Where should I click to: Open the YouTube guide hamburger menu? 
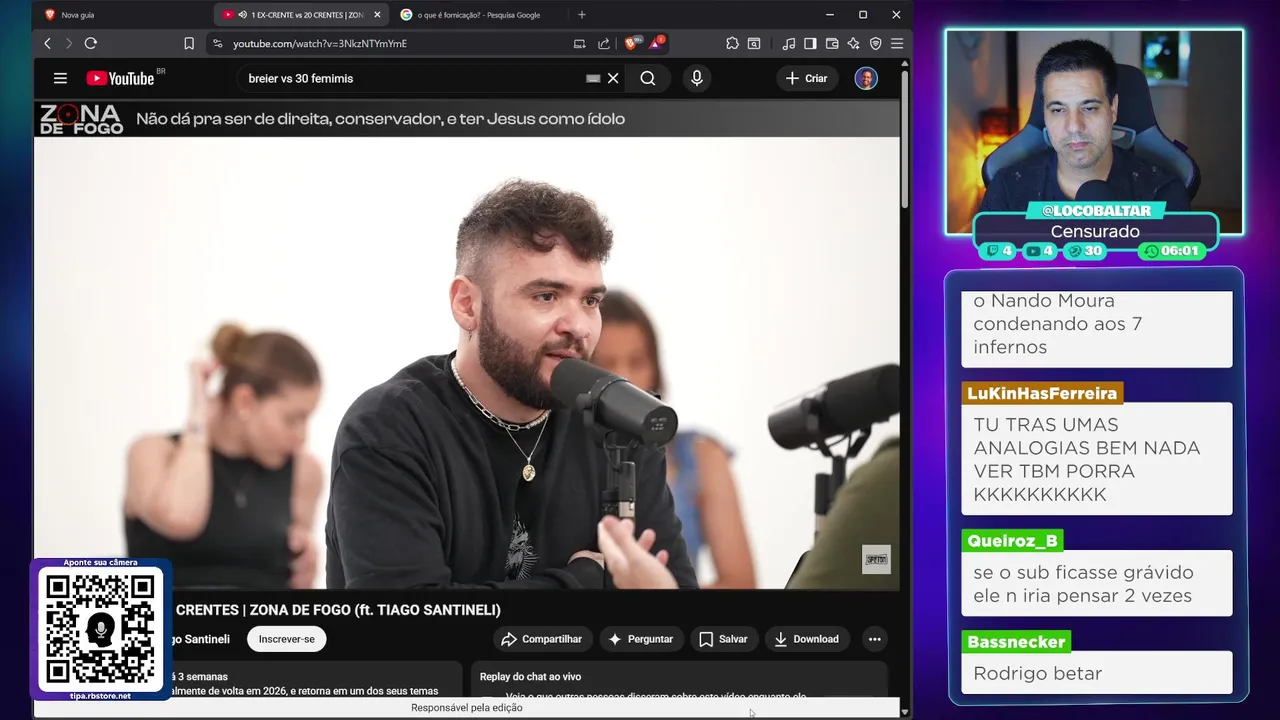click(x=60, y=78)
